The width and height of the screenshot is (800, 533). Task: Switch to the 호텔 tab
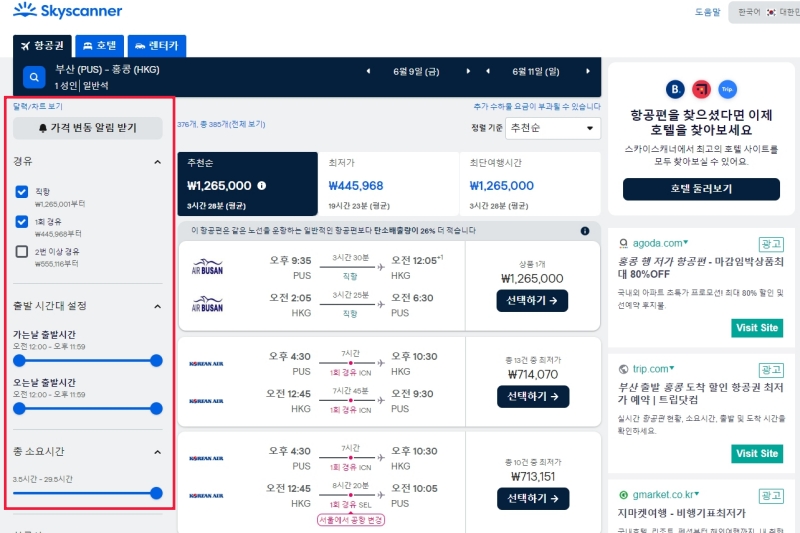coord(99,46)
